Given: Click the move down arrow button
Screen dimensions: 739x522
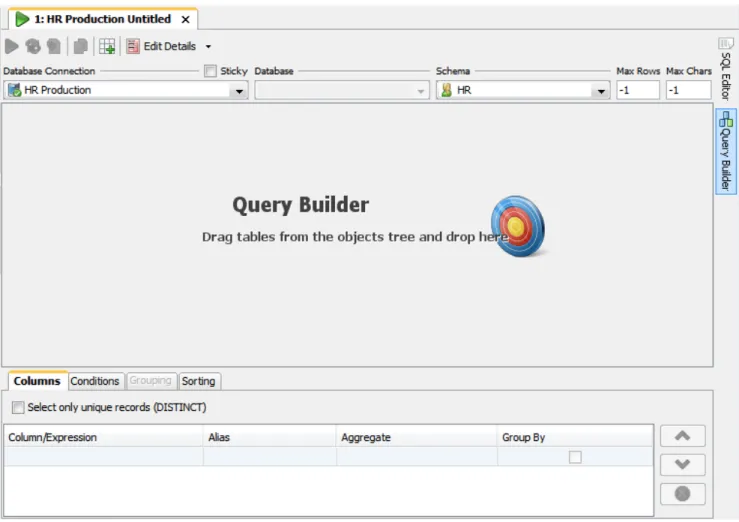Looking at the screenshot, I should click(x=682, y=465).
